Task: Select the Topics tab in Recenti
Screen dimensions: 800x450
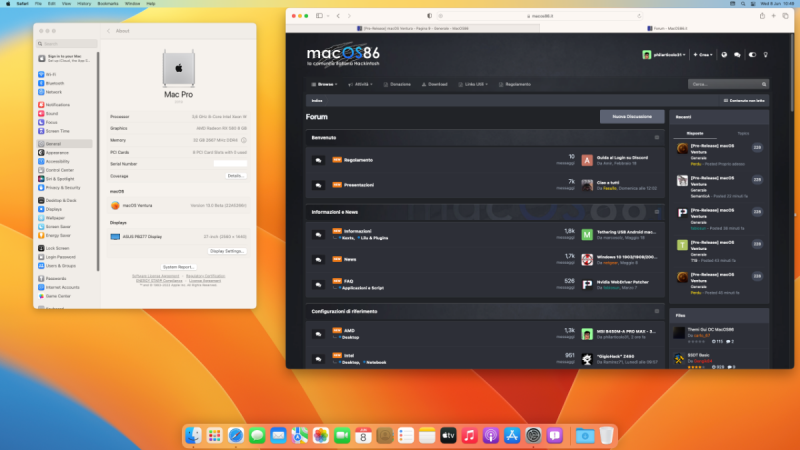Action: [x=743, y=134]
